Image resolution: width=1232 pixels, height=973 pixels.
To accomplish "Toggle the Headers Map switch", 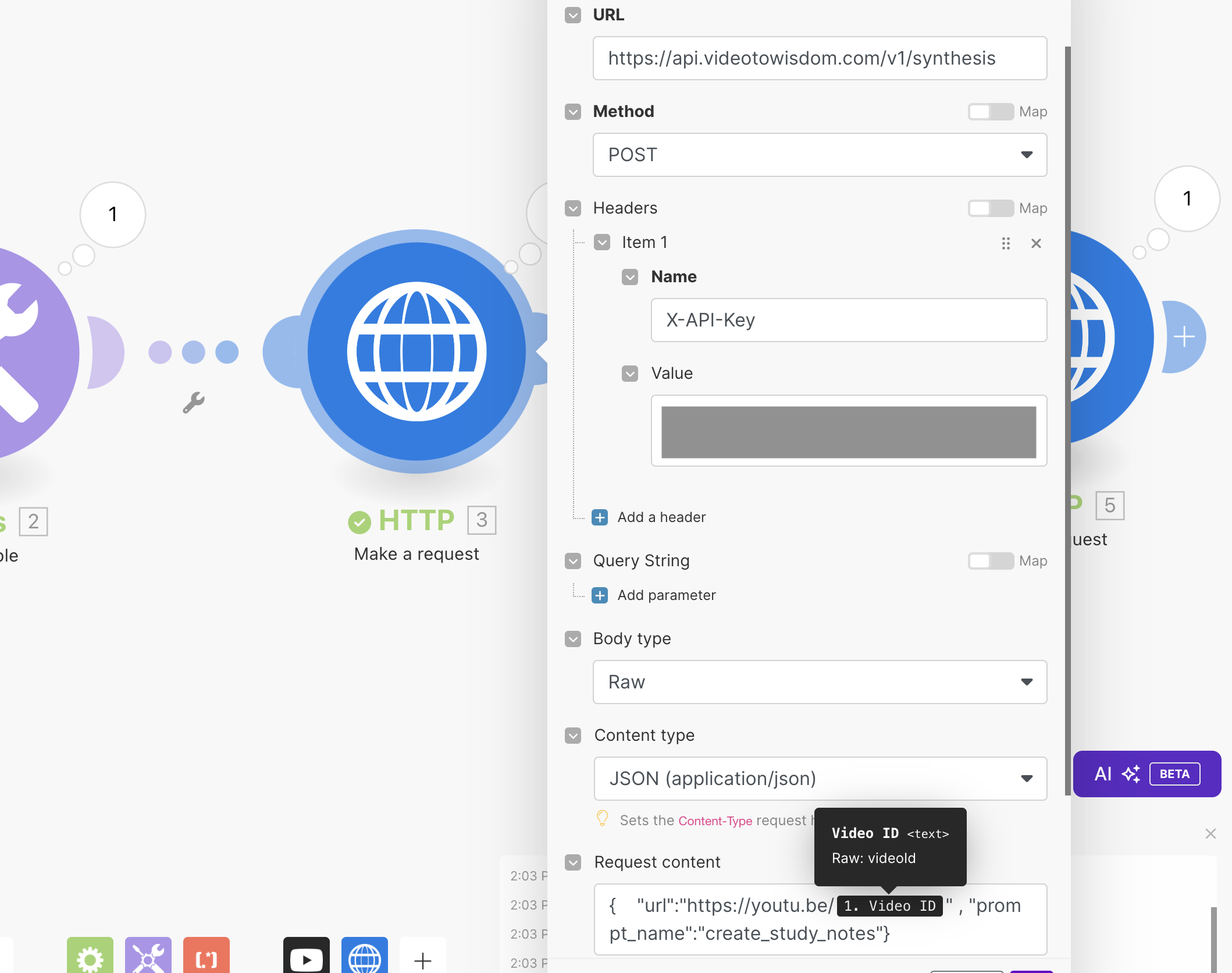I will pos(991,208).
